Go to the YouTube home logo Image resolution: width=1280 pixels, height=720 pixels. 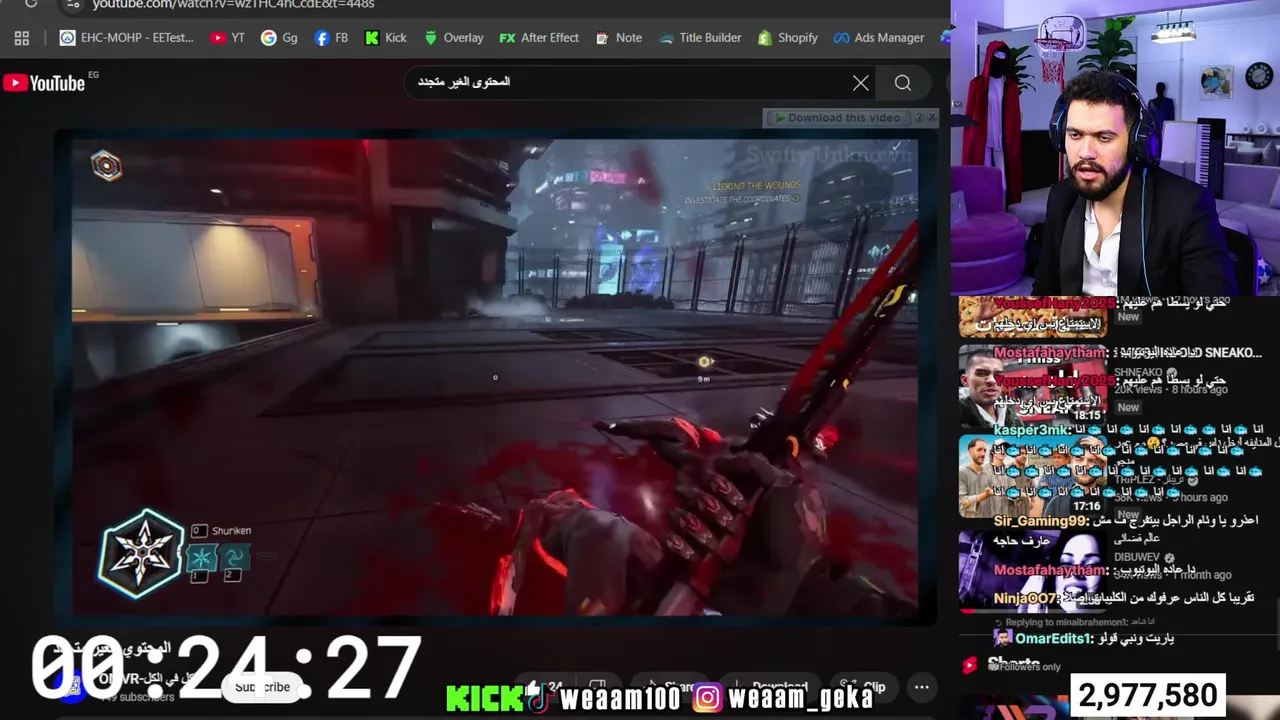(44, 83)
